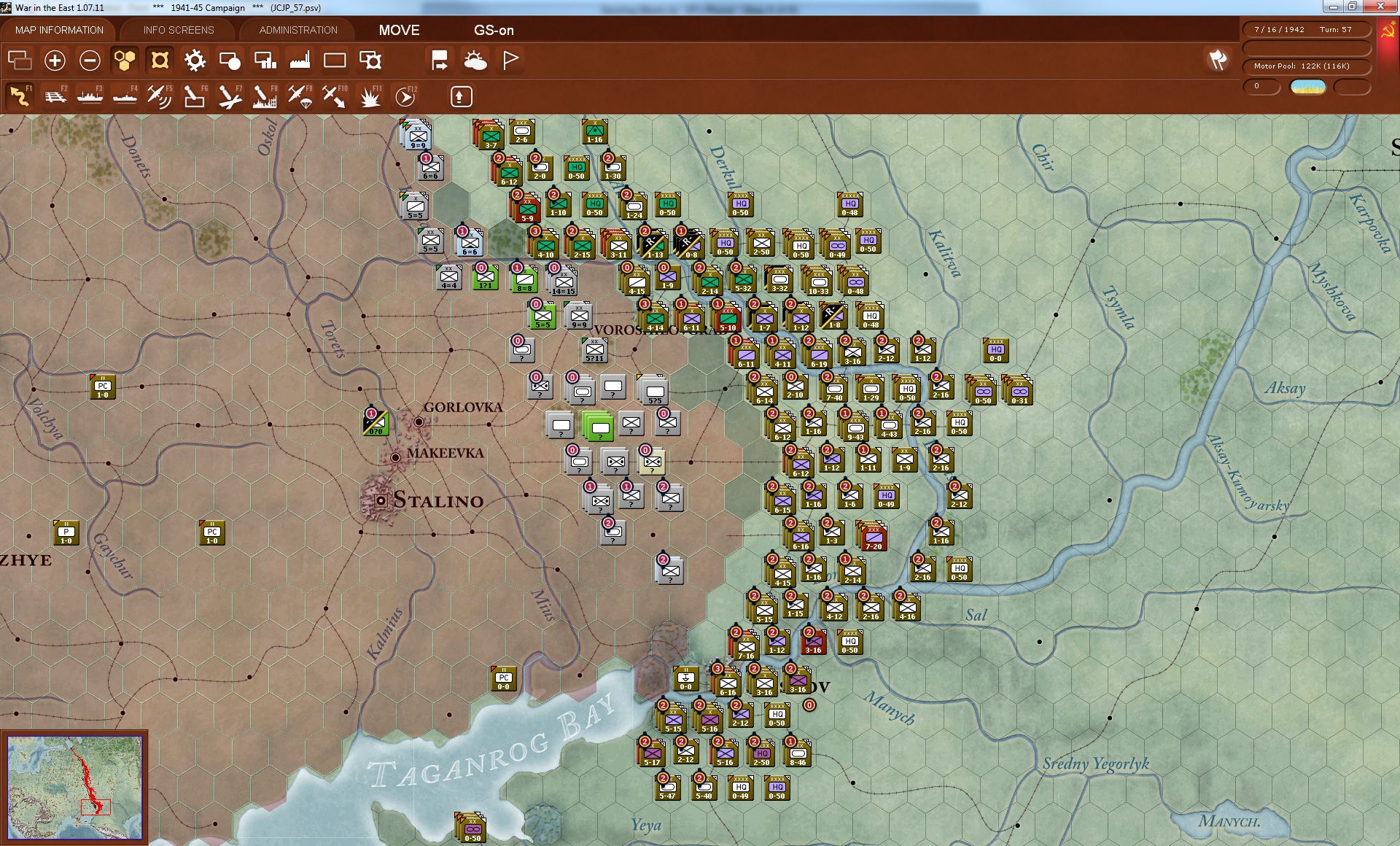
Task: Zoom out the map with minus icon
Action: coord(90,61)
